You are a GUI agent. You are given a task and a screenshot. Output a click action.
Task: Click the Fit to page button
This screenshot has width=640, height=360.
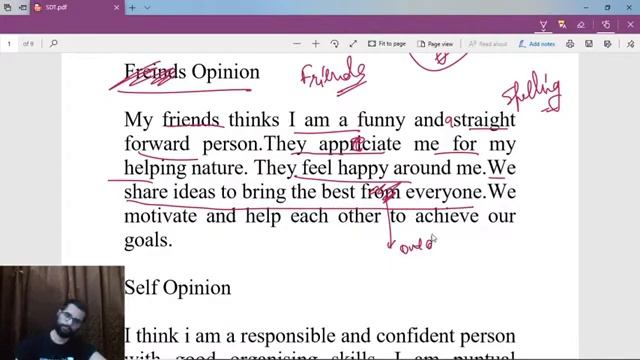coord(387,44)
